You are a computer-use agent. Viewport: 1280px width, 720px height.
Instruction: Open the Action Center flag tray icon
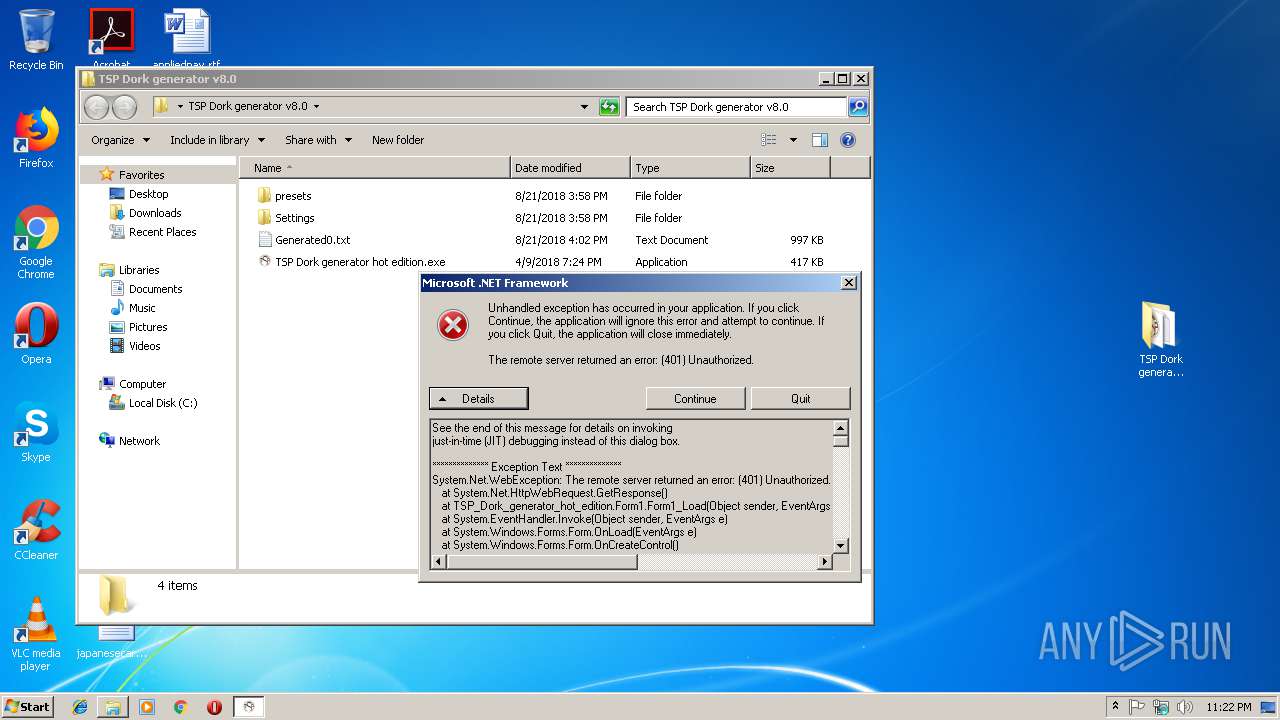1137,707
